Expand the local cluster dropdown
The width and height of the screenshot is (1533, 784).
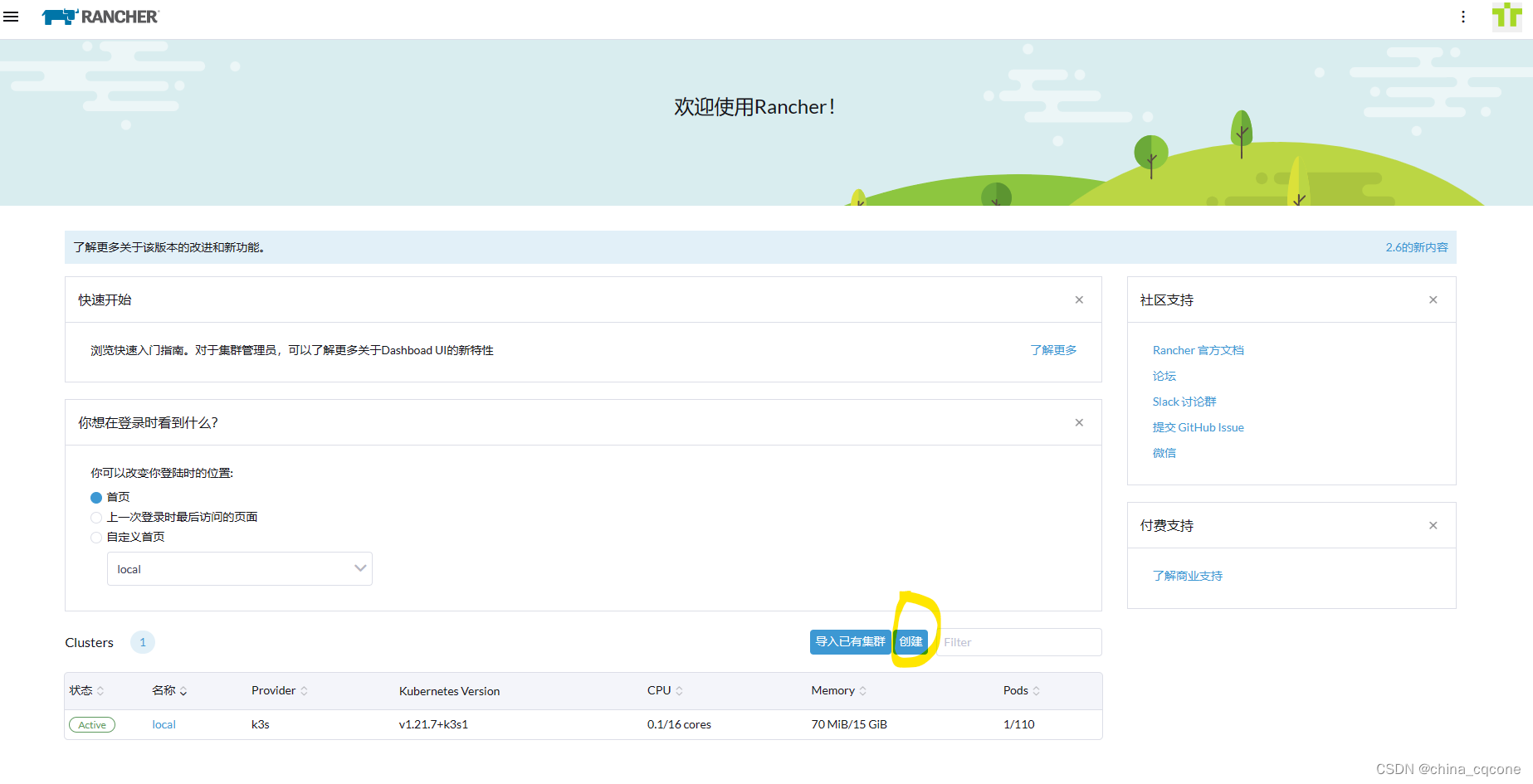(x=240, y=569)
